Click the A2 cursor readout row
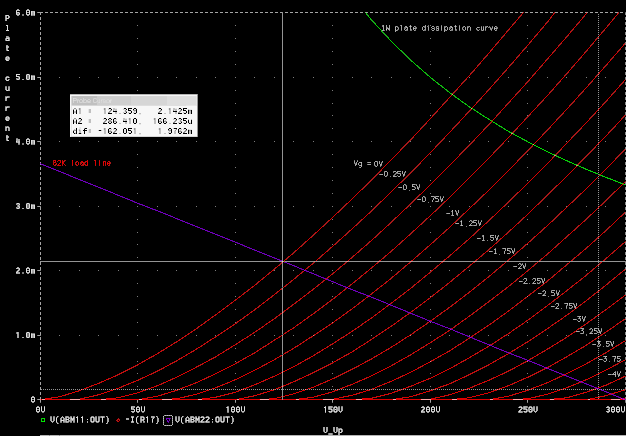The width and height of the screenshot is (626, 436). tap(134, 121)
